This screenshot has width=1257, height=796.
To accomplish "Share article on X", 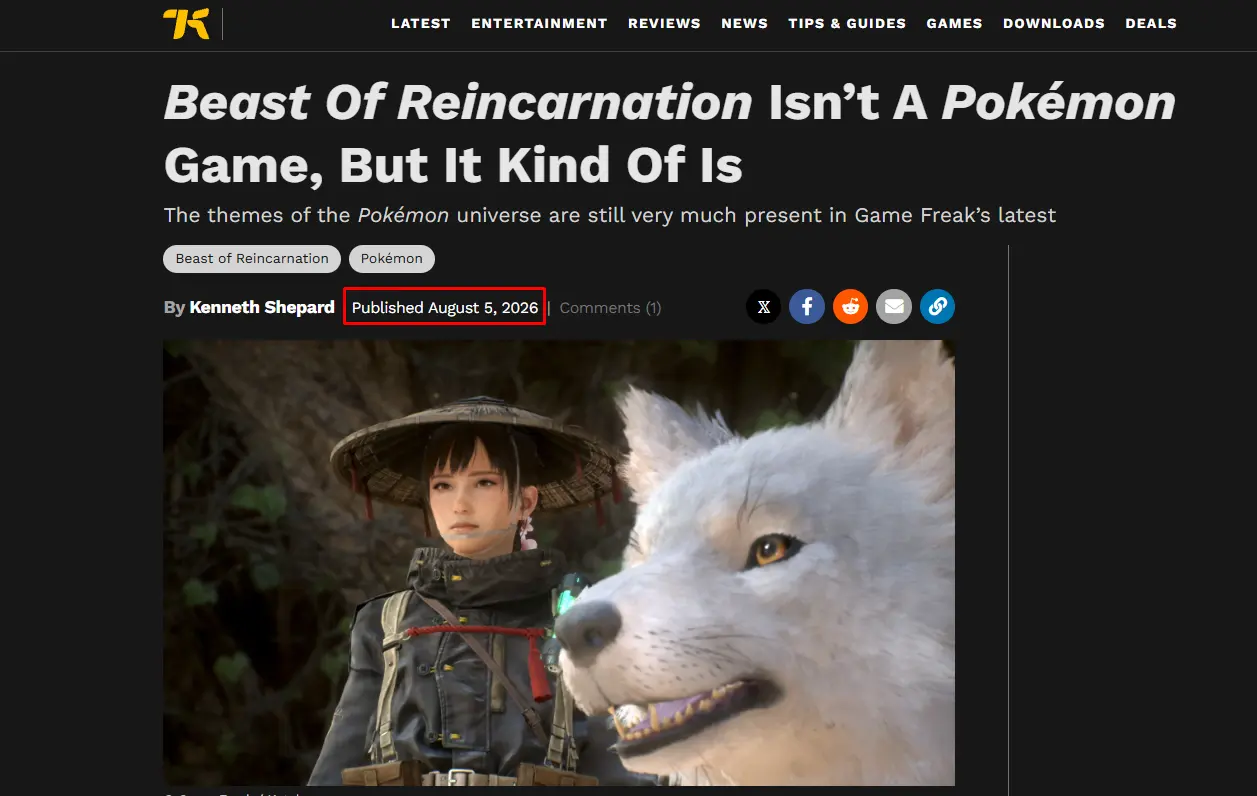I will click(764, 307).
